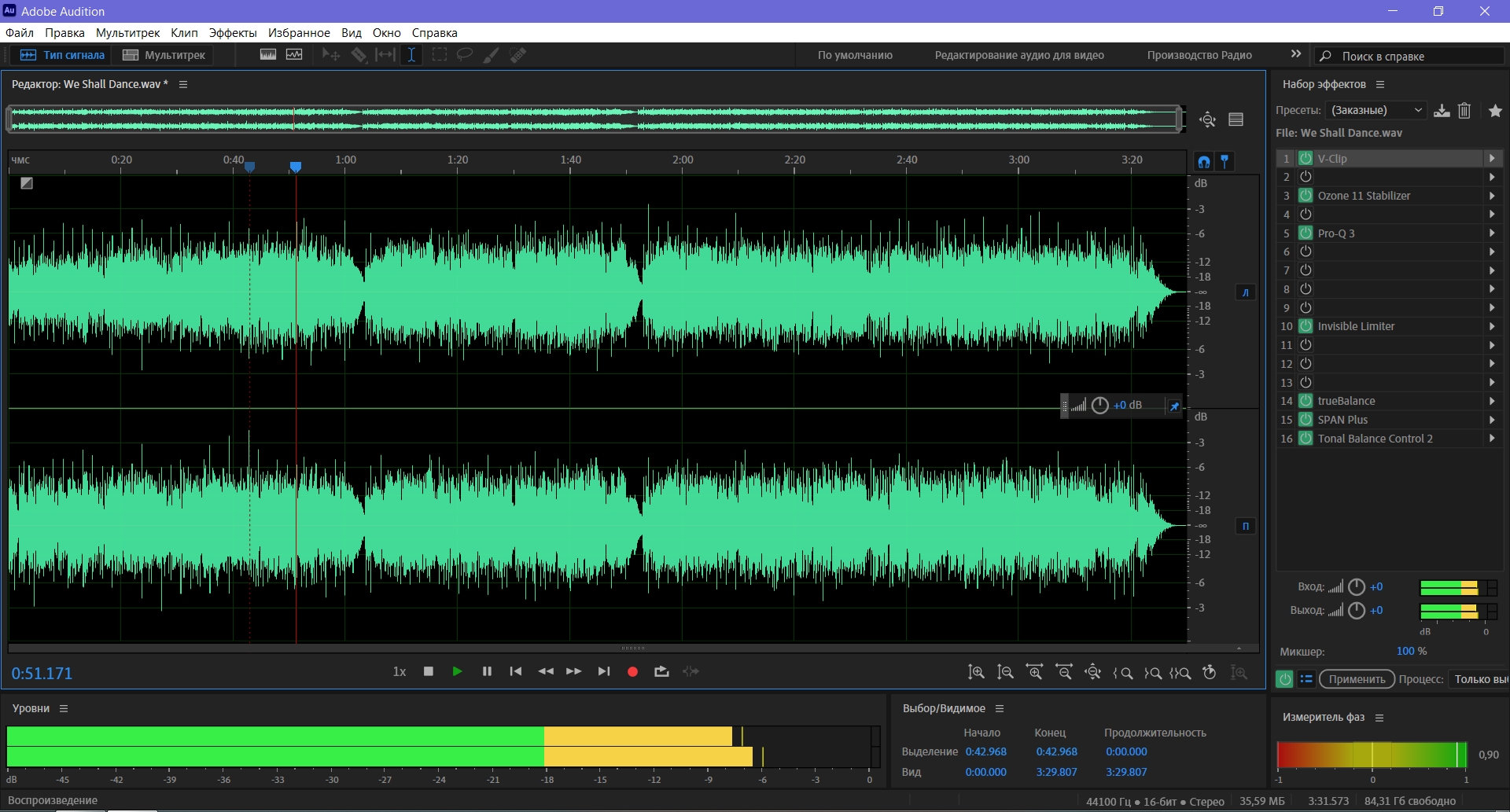
Task: Open arrow menu for Ozone 11 Stabilizer slot
Action: click(x=1492, y=196)
